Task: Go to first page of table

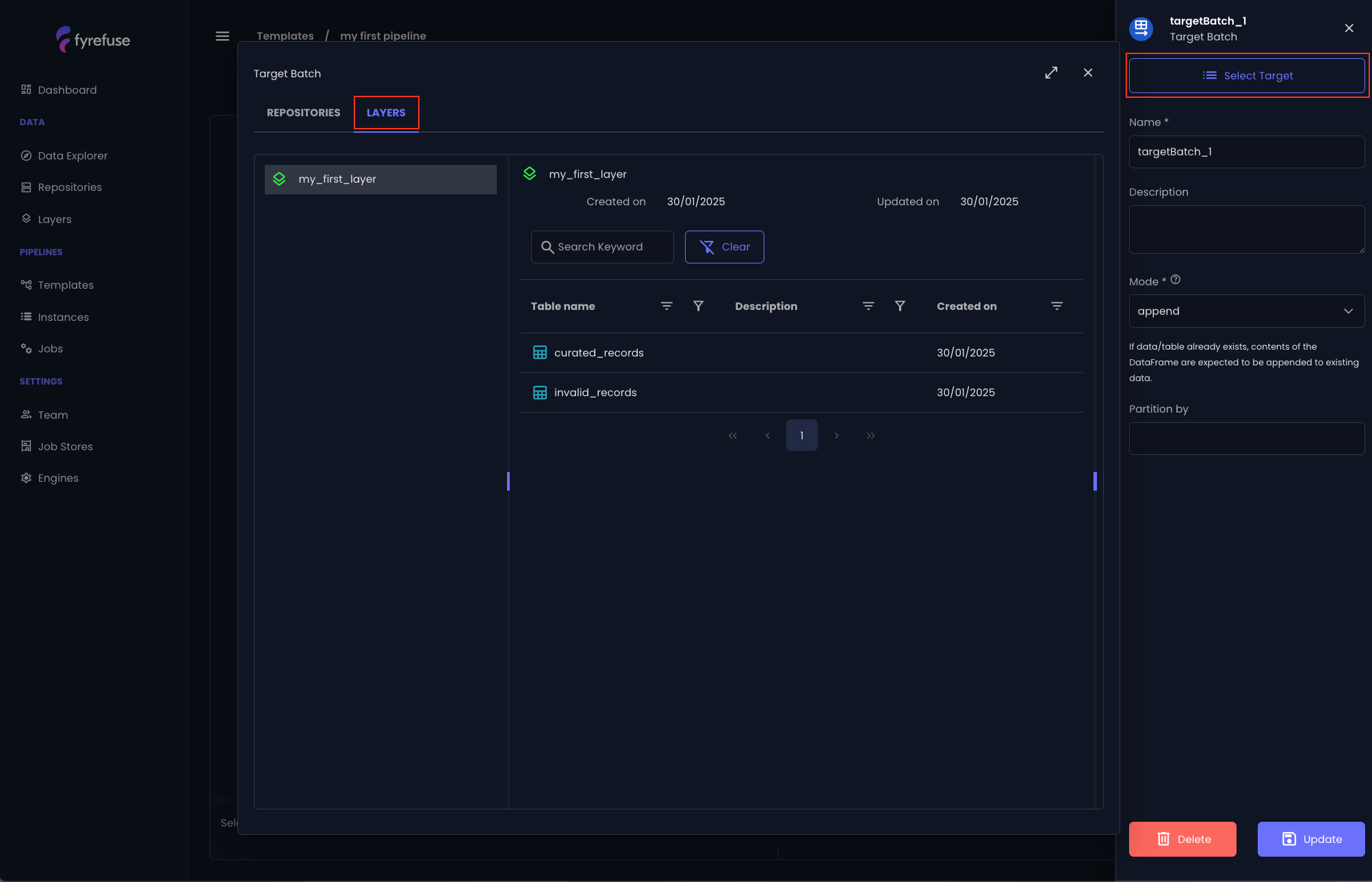Action: tap(733, 435)
